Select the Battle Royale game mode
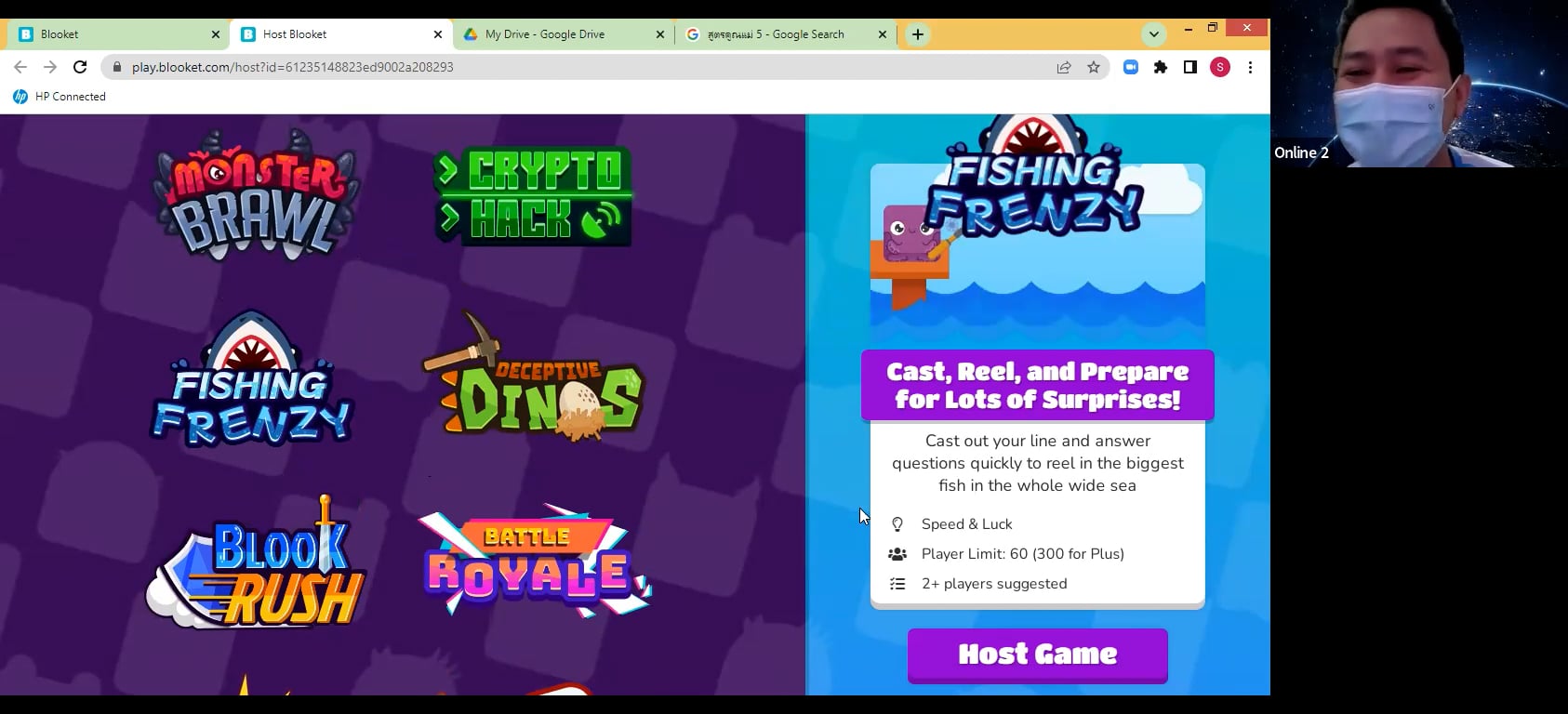 (x=534, y=560)
